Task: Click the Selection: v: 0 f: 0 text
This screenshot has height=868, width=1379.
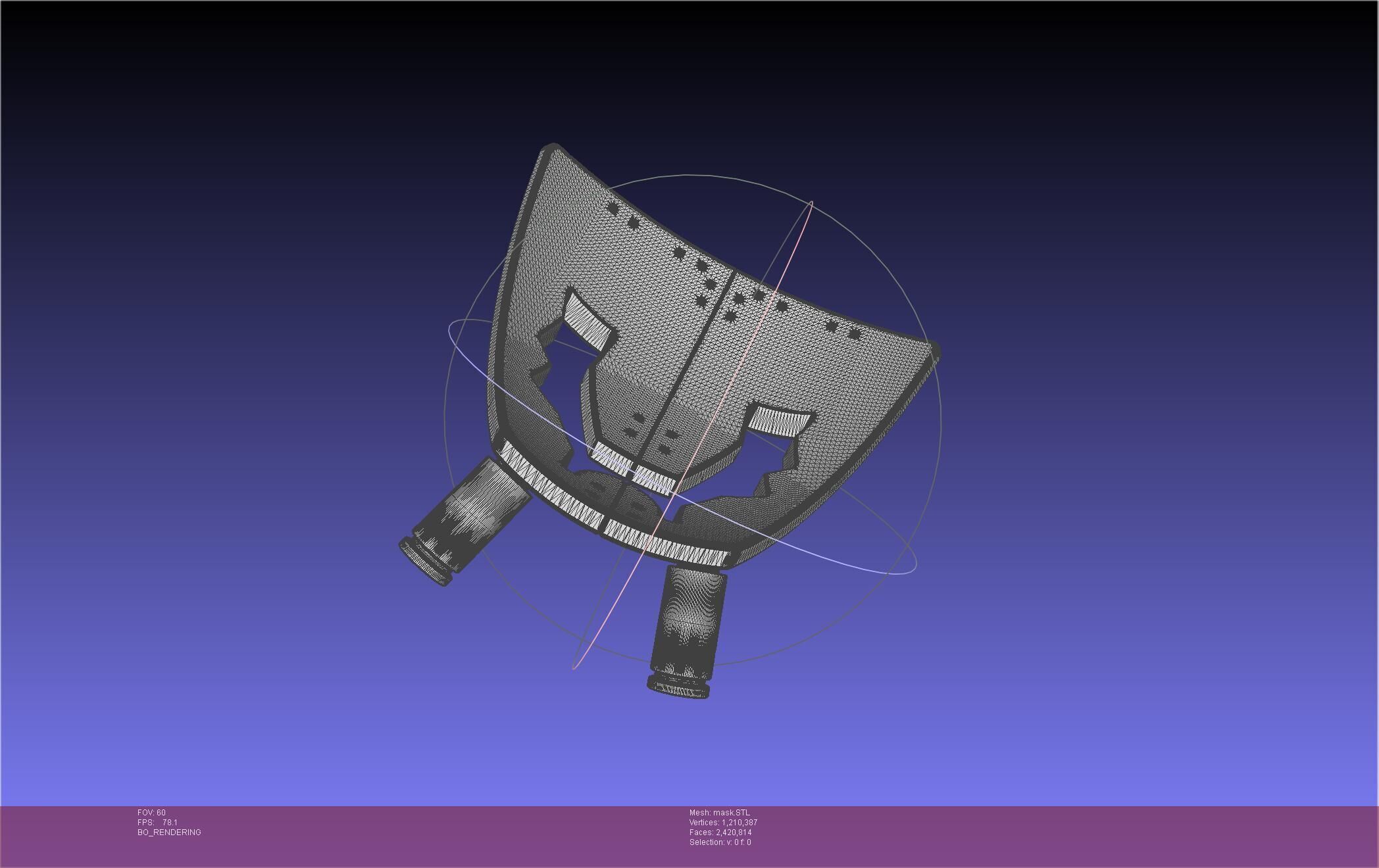Action: click(x=720, y=842)
